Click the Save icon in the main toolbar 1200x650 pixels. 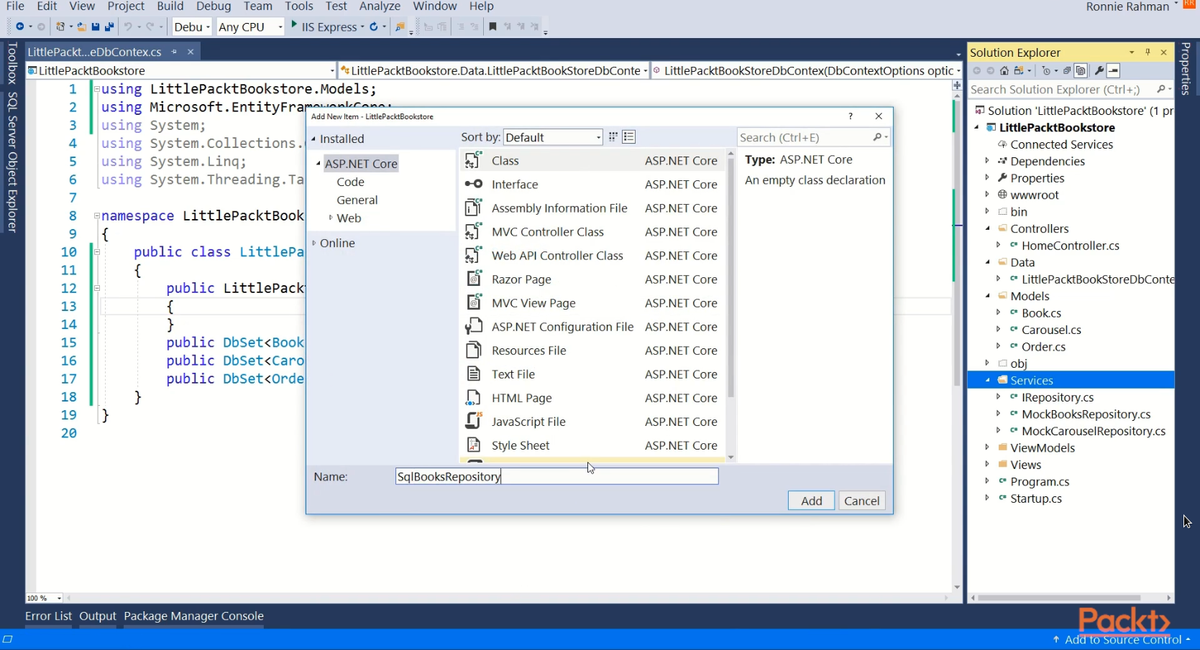[x=95, y=26]
